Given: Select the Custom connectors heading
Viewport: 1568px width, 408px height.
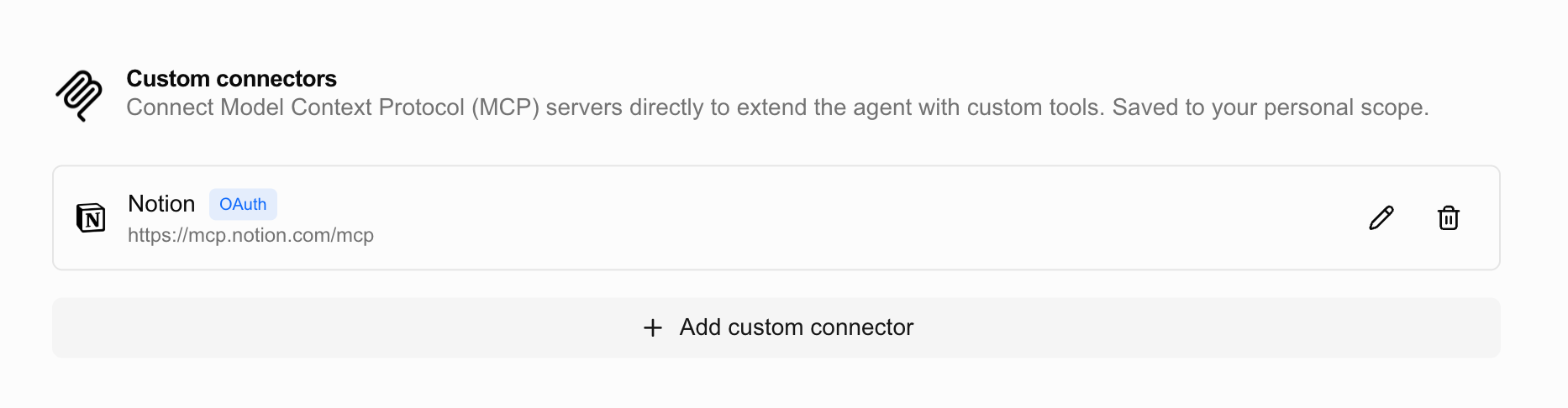Looking at the screenshot, I should click(x=231, y=79).
